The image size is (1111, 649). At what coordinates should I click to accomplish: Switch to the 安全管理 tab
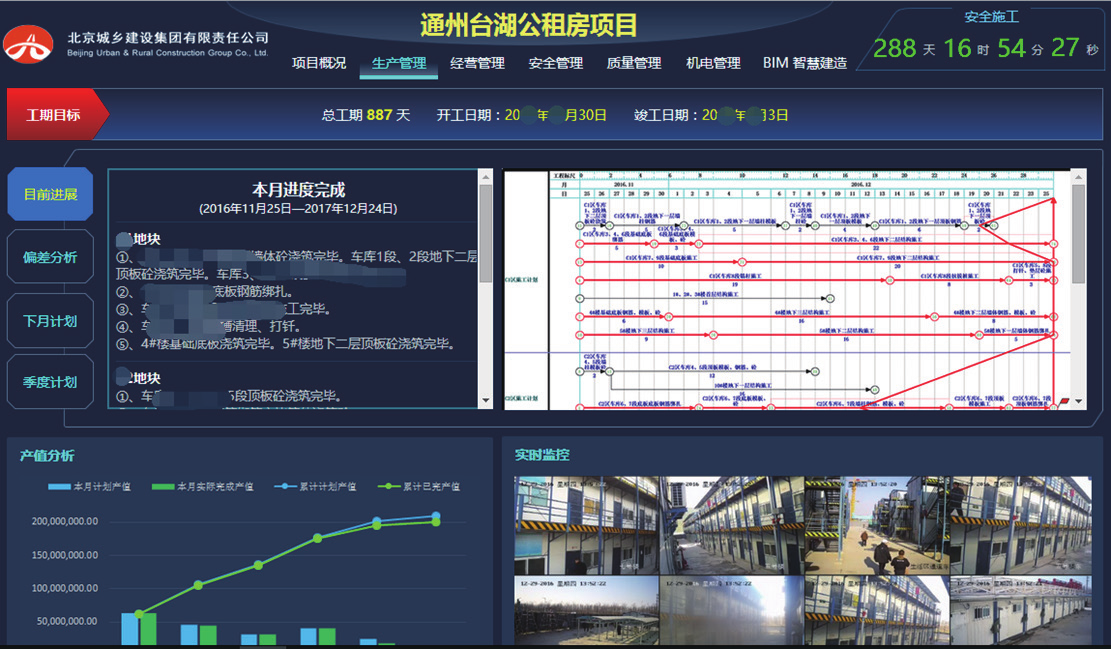[x=555, y=63]
